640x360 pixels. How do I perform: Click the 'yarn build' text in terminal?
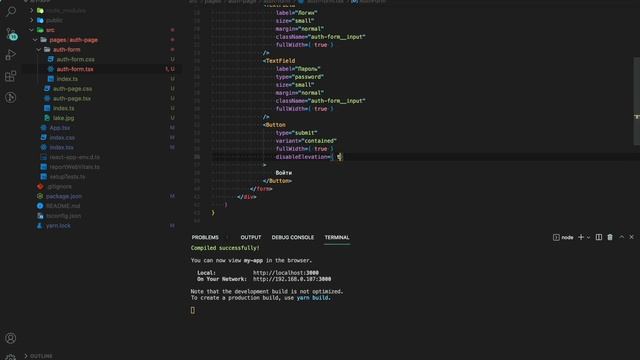click(x=313, y=298)
